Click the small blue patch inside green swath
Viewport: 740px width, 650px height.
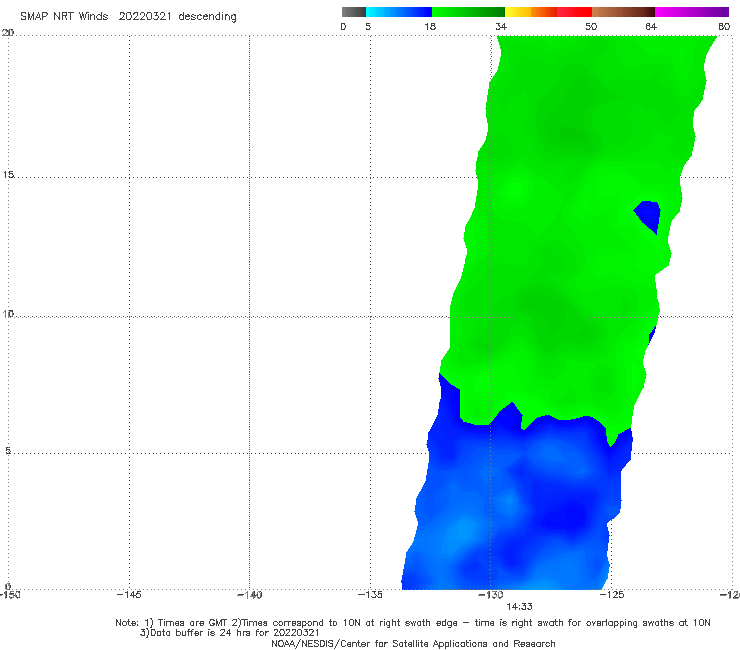[x=648, y=215]
